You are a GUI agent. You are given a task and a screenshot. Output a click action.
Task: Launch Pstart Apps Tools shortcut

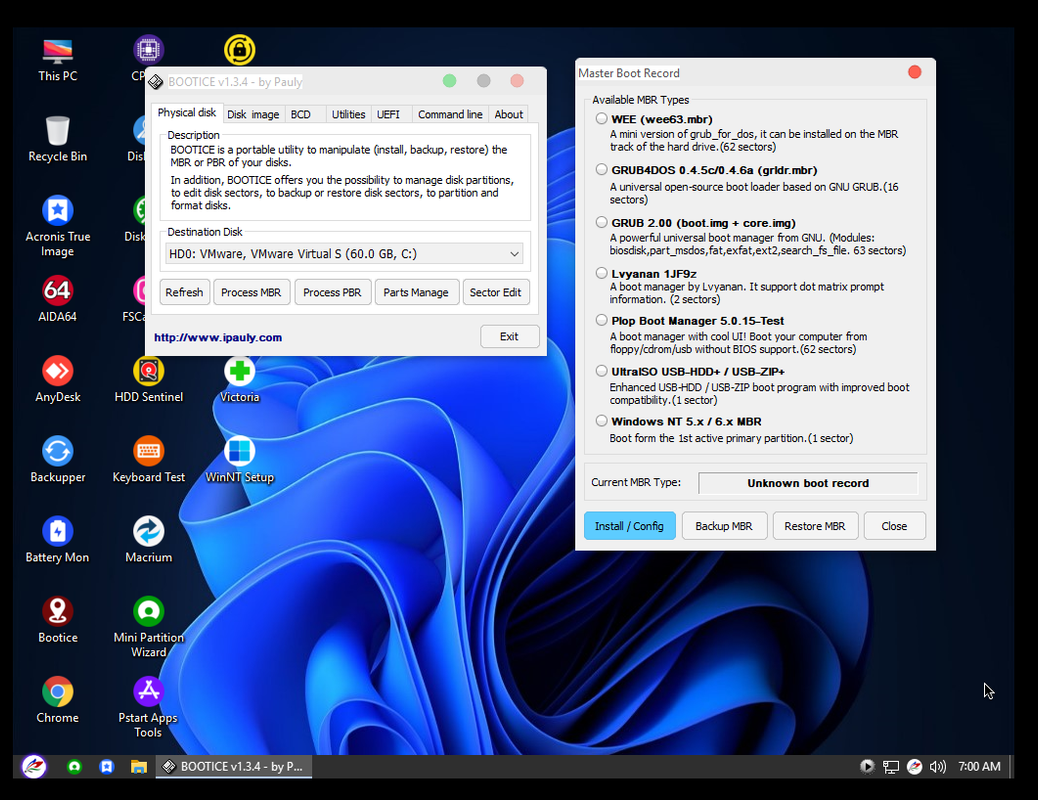tap(148, 707)
